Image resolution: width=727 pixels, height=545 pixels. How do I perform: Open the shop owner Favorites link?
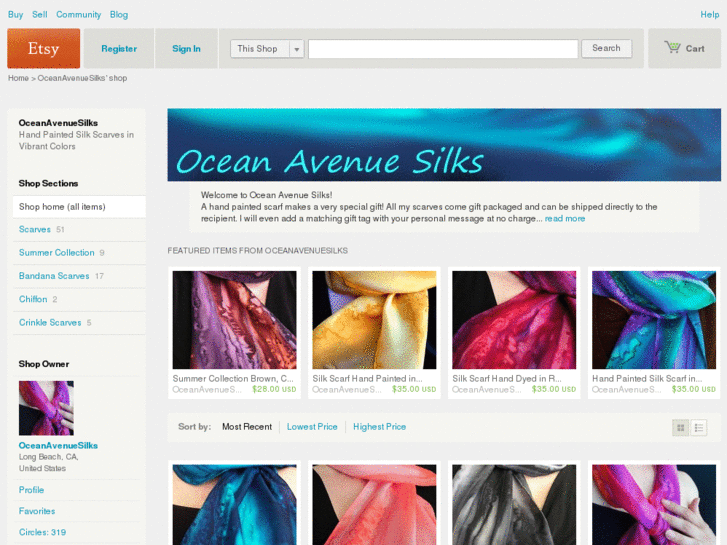coord(37,511)
